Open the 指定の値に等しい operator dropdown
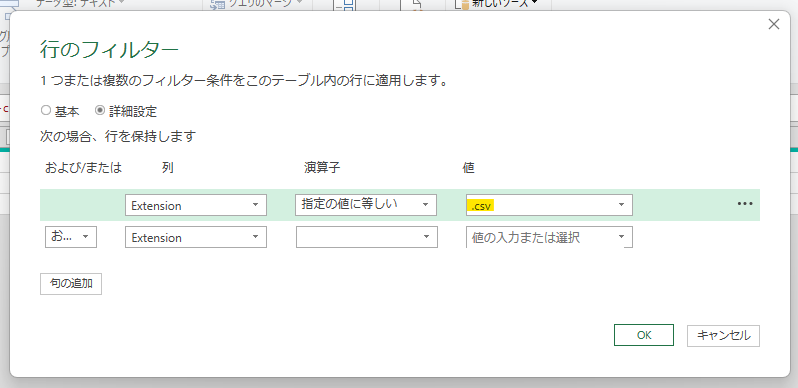Image resolution: width=798 pixels, height=388 pixels. pos(366,205)
